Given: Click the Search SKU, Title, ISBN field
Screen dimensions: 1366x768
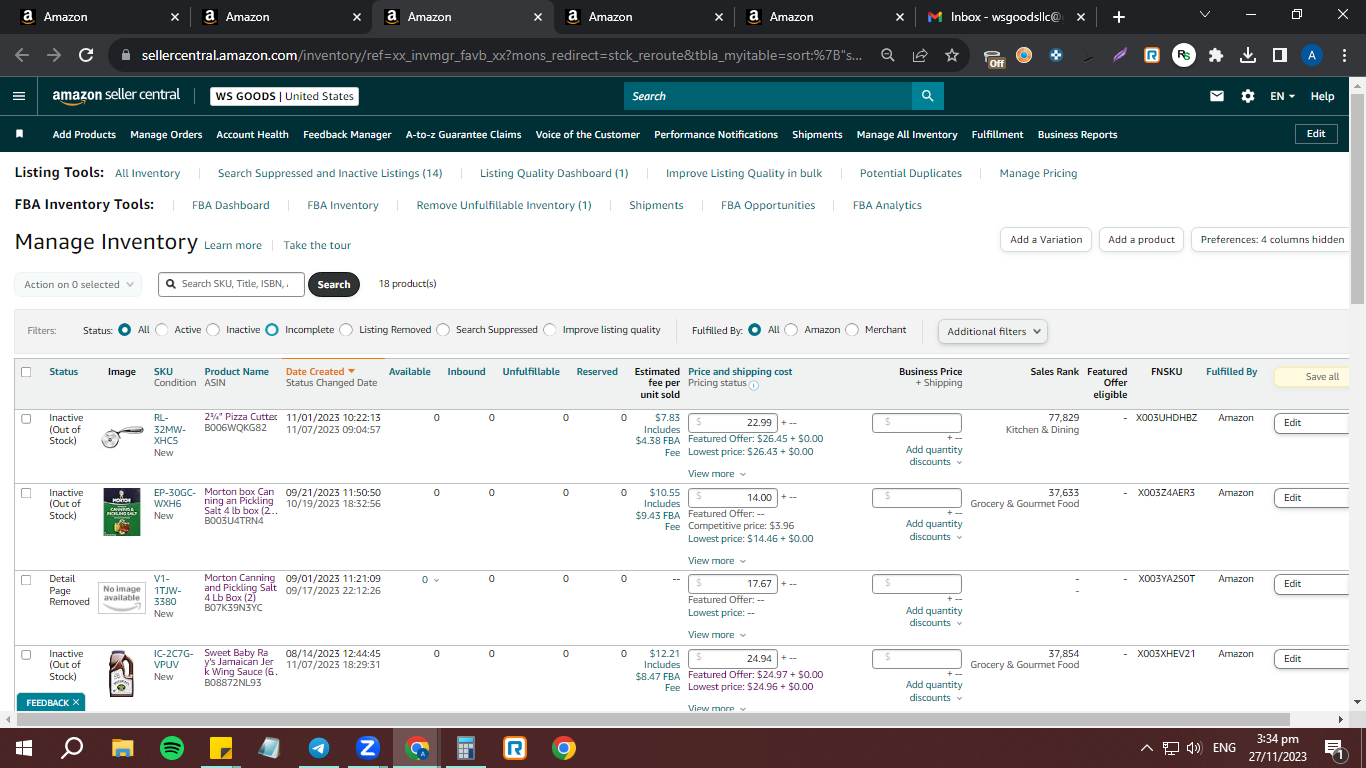Looking at the screenshot, I should pyautogui.click(x=232, y=284).
